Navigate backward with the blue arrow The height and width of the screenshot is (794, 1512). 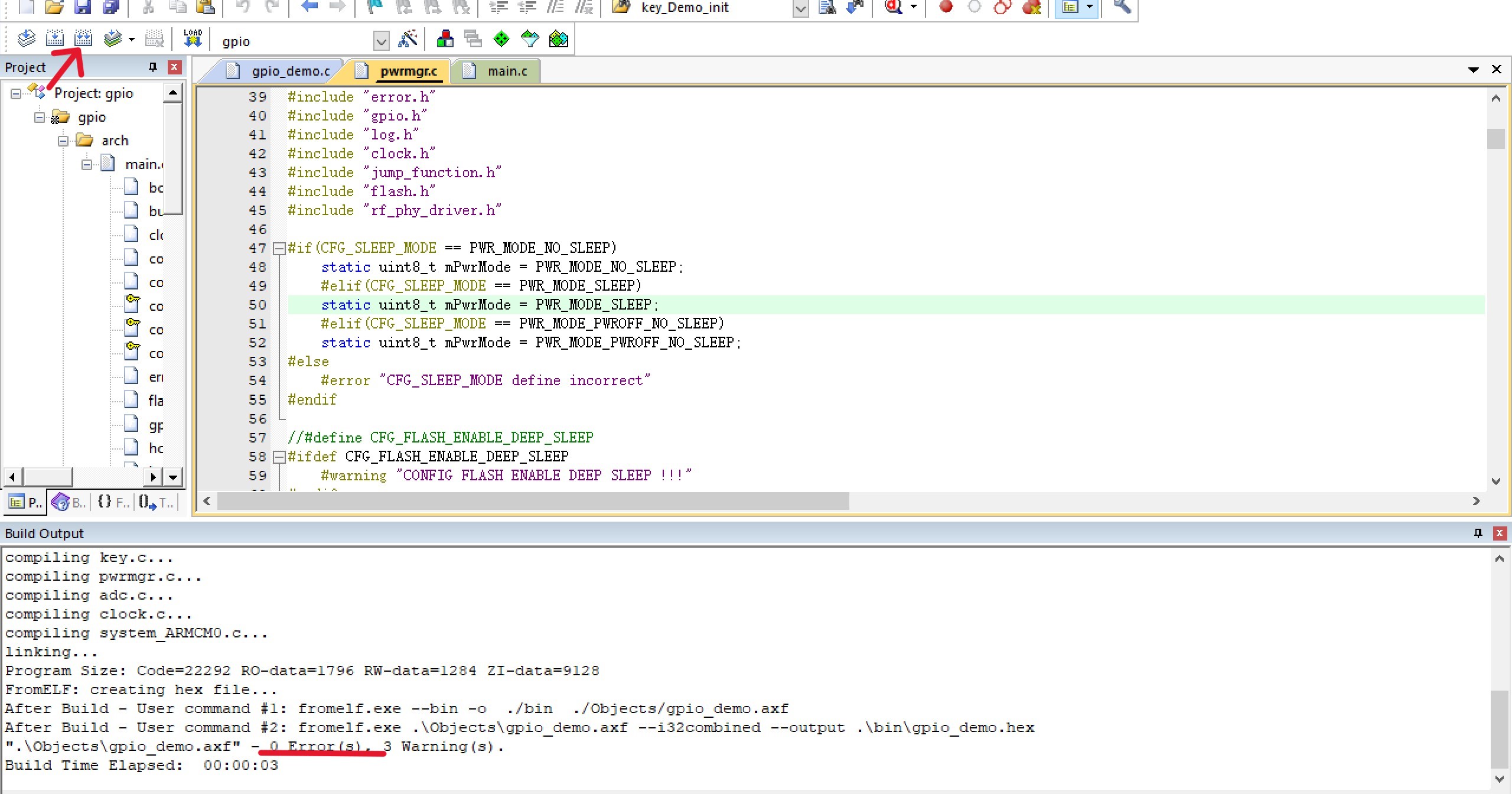coord(309,7)
